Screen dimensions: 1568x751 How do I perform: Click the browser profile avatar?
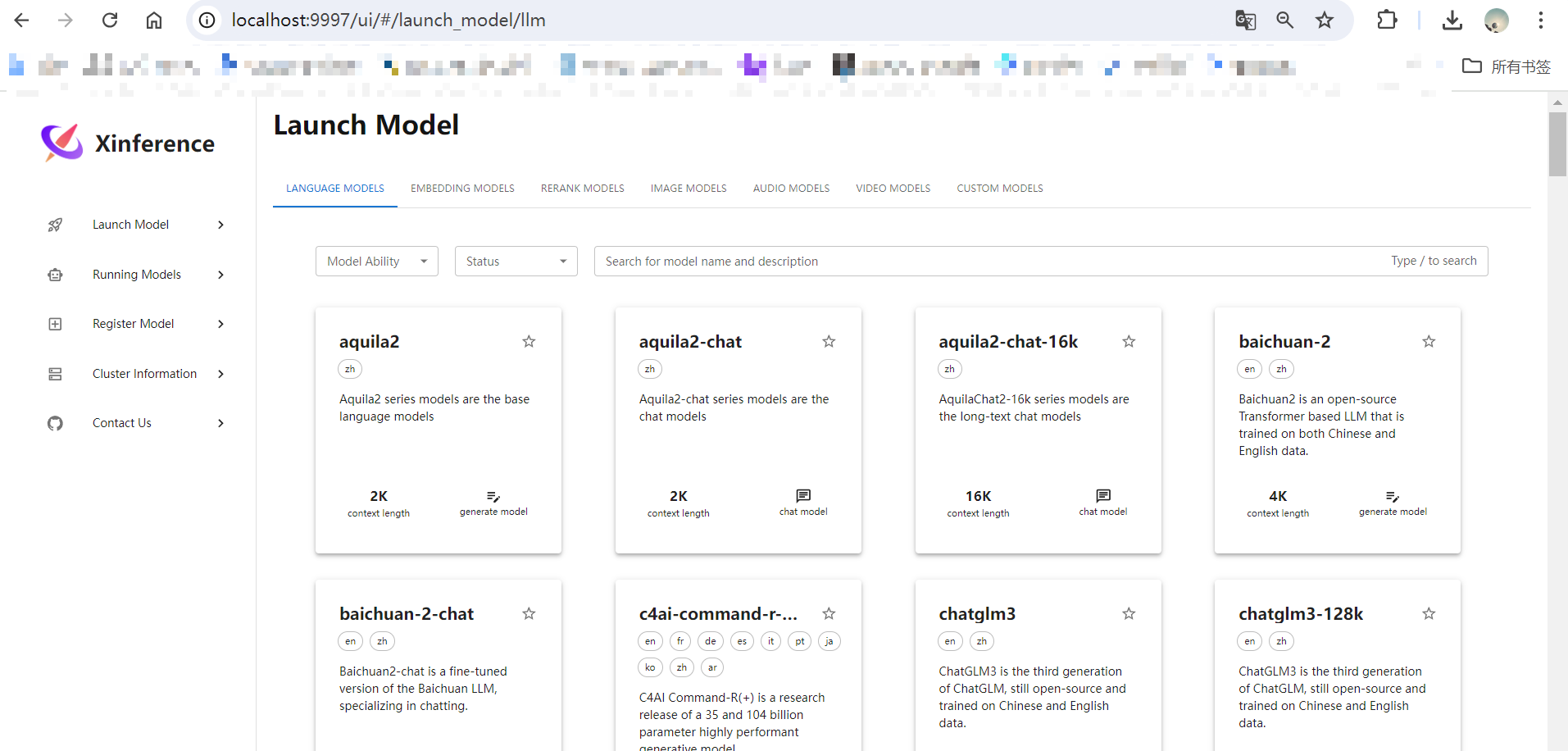(x=1497, y=20)
